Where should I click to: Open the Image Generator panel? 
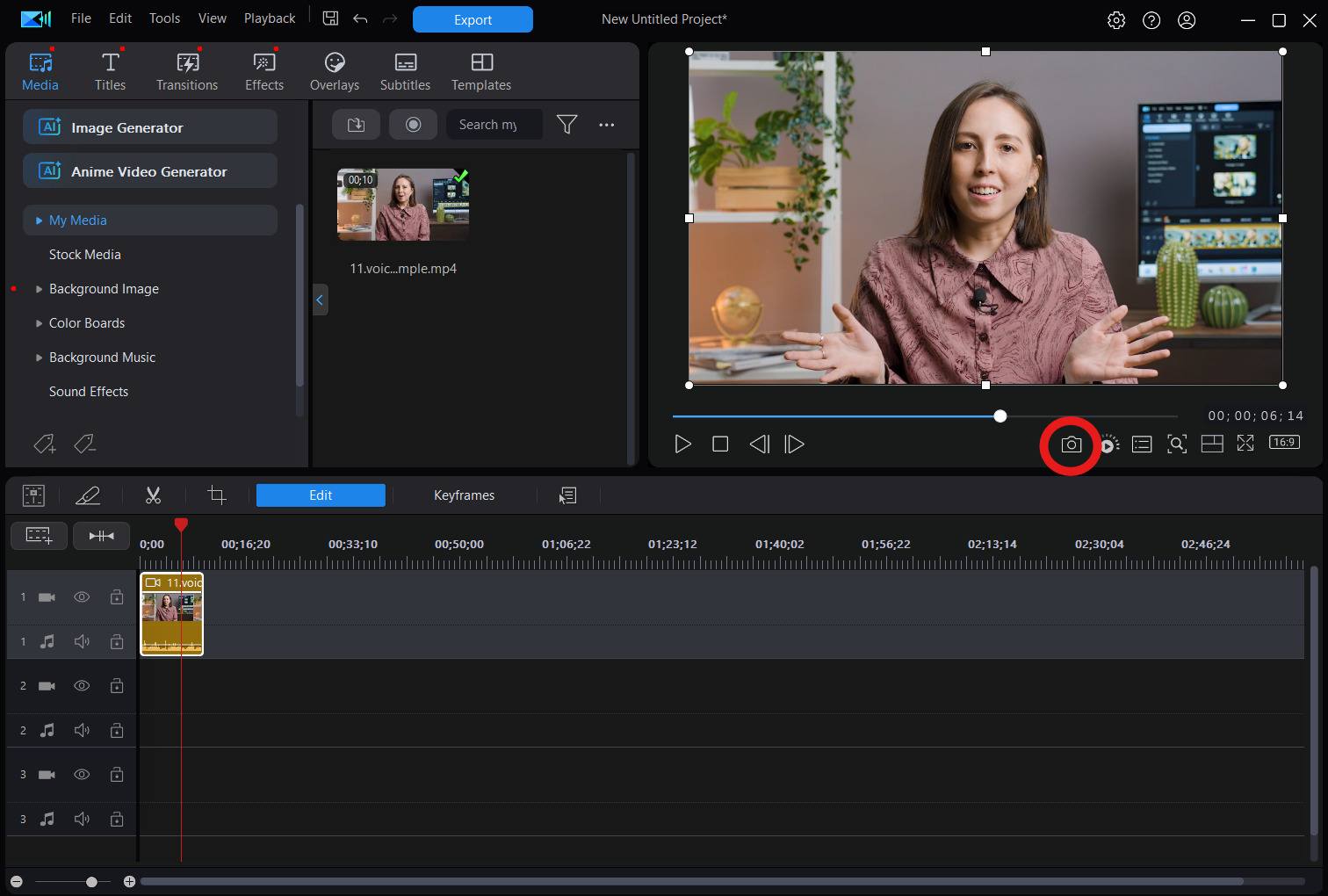coord(149,126)
